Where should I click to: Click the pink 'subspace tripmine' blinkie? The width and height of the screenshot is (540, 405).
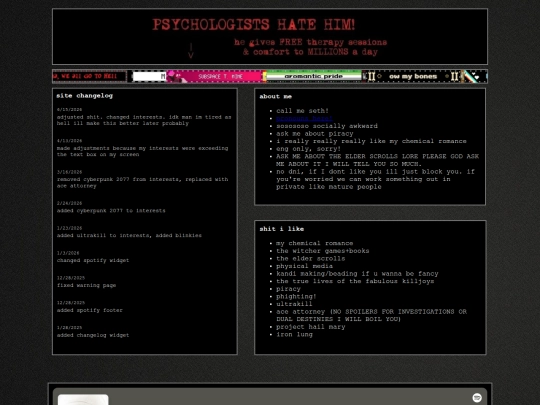(x=216, y=76)
